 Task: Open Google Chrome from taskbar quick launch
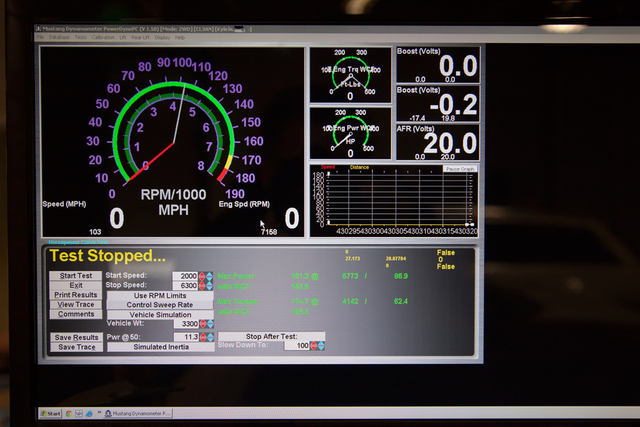(x=69, y=414)
